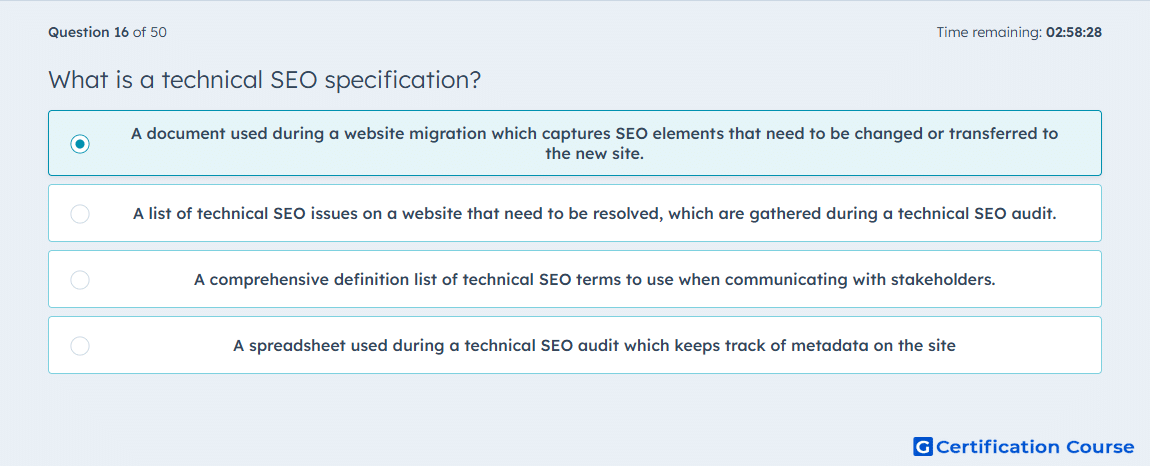Choose the radio button for technical SEO issues list

pos(80,214)
